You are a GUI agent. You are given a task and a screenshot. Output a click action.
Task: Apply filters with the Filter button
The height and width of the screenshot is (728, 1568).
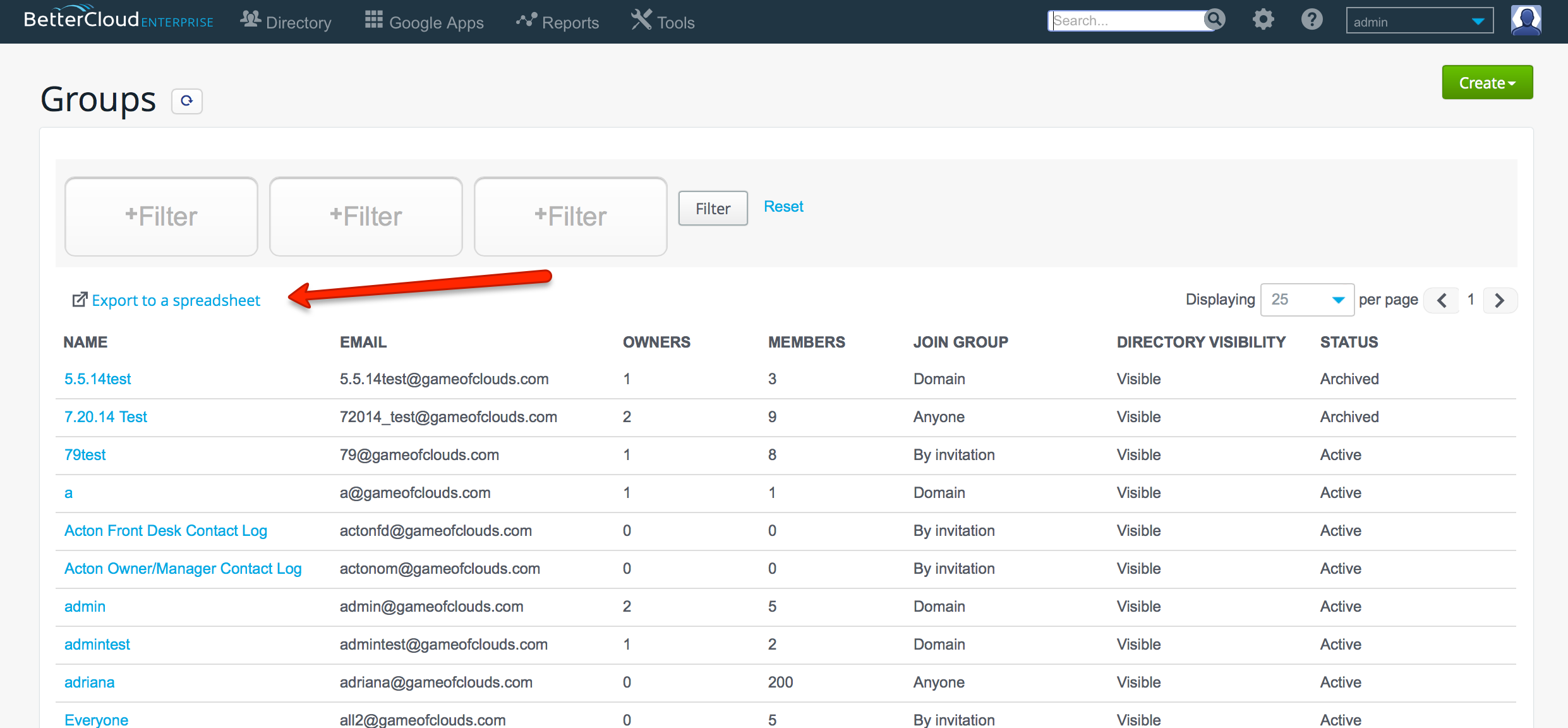coord(713,208)
